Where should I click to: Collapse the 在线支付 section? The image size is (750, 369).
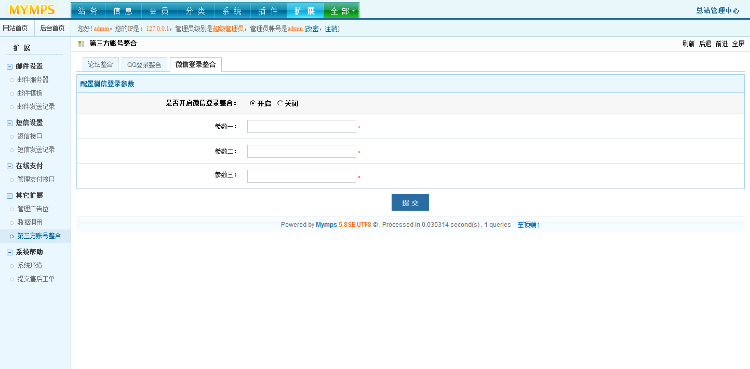pos(10,166)
